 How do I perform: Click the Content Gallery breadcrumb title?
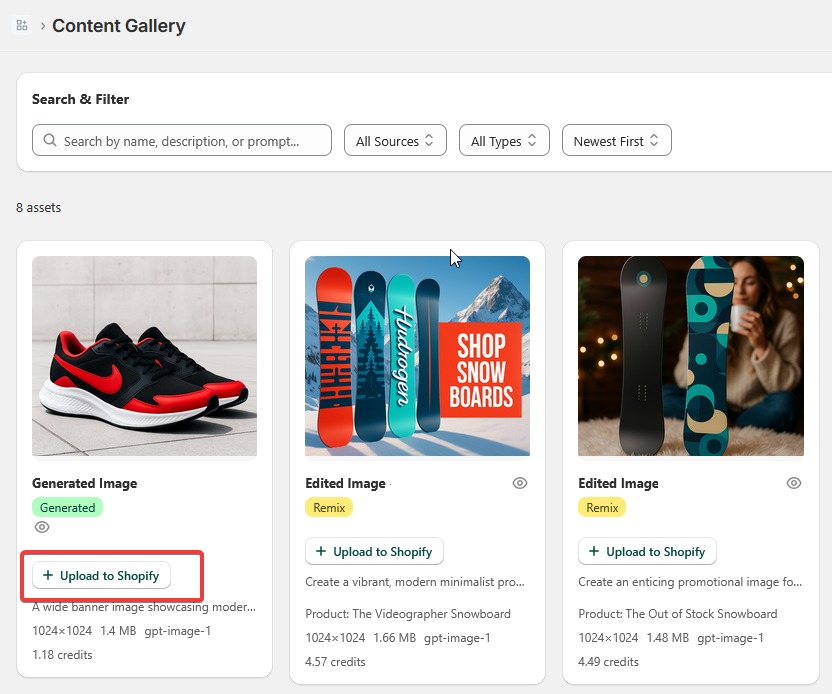tap(119, 26)
